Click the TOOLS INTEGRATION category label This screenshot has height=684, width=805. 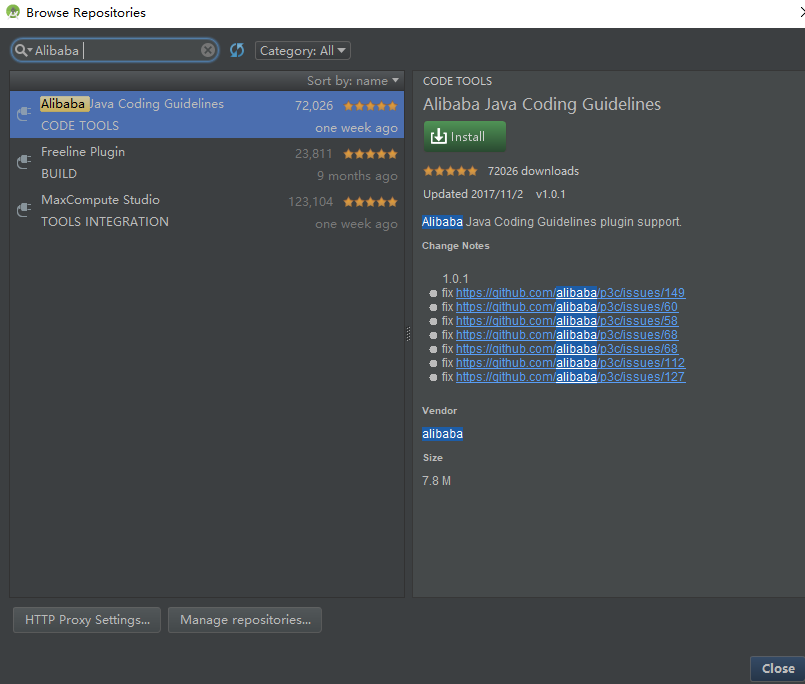click(105, 221)
